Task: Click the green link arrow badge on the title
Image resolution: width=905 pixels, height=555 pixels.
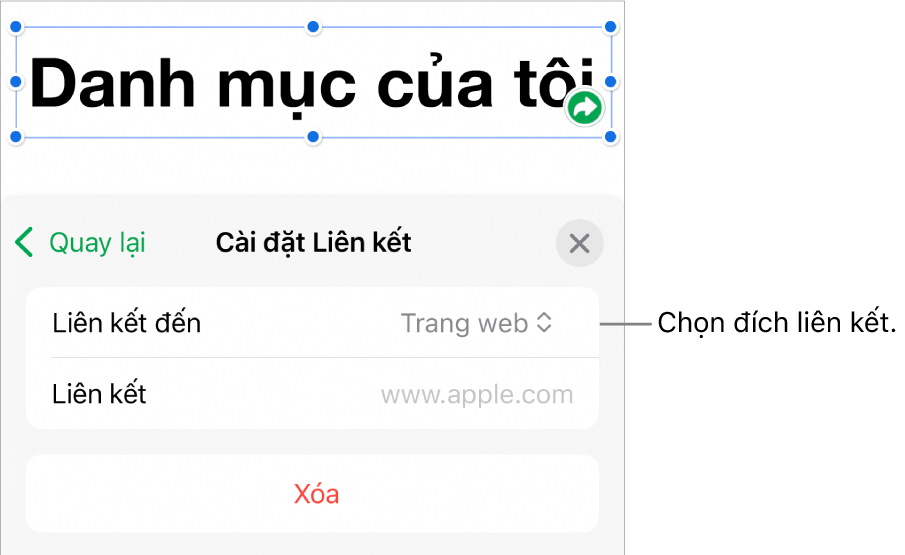Action: click(584, 107)
